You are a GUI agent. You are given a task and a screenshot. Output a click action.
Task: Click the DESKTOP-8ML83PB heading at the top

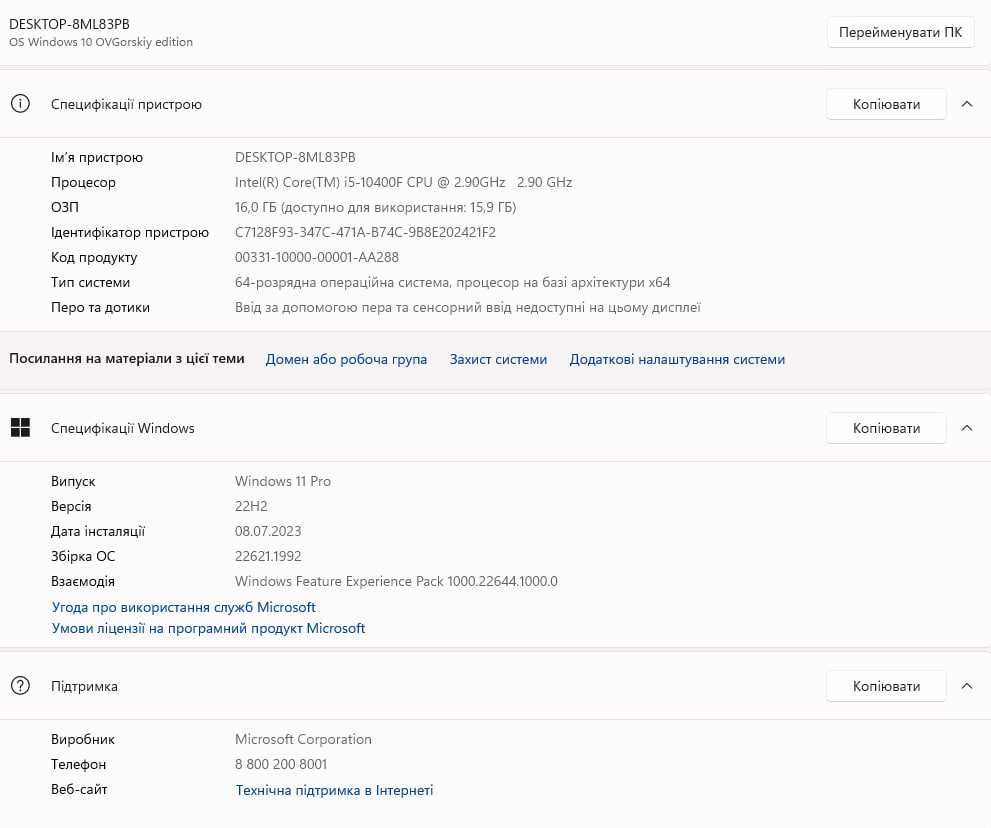pyautogui.click(x=70, y=24)
